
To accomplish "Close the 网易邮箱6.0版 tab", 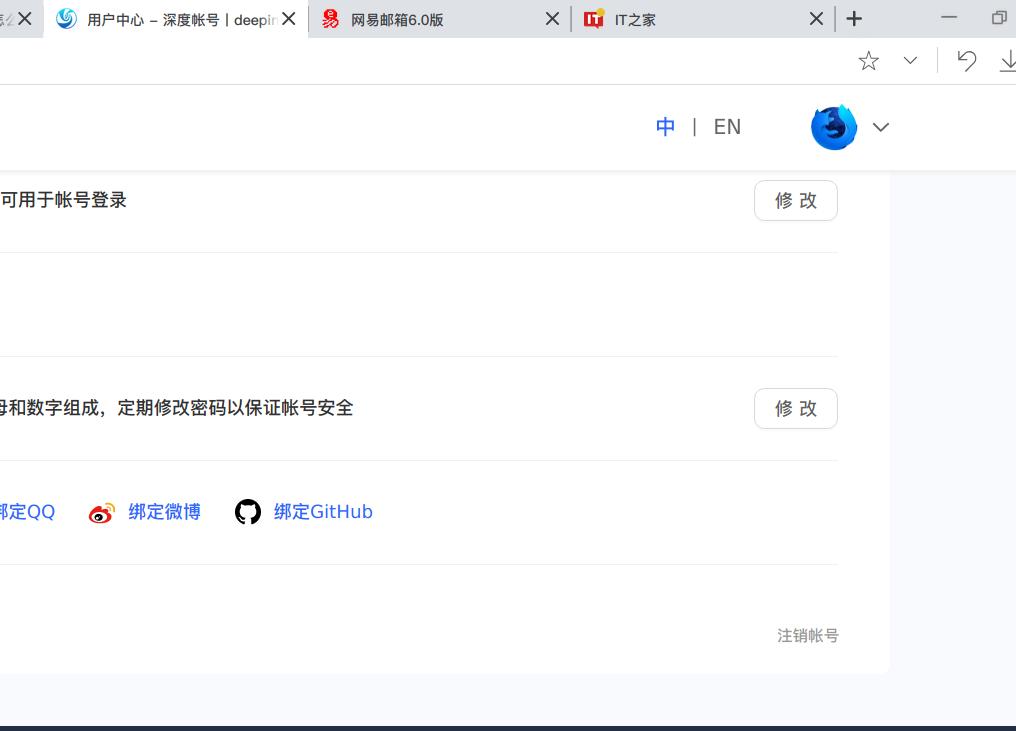I will click(x=551, y=18).
